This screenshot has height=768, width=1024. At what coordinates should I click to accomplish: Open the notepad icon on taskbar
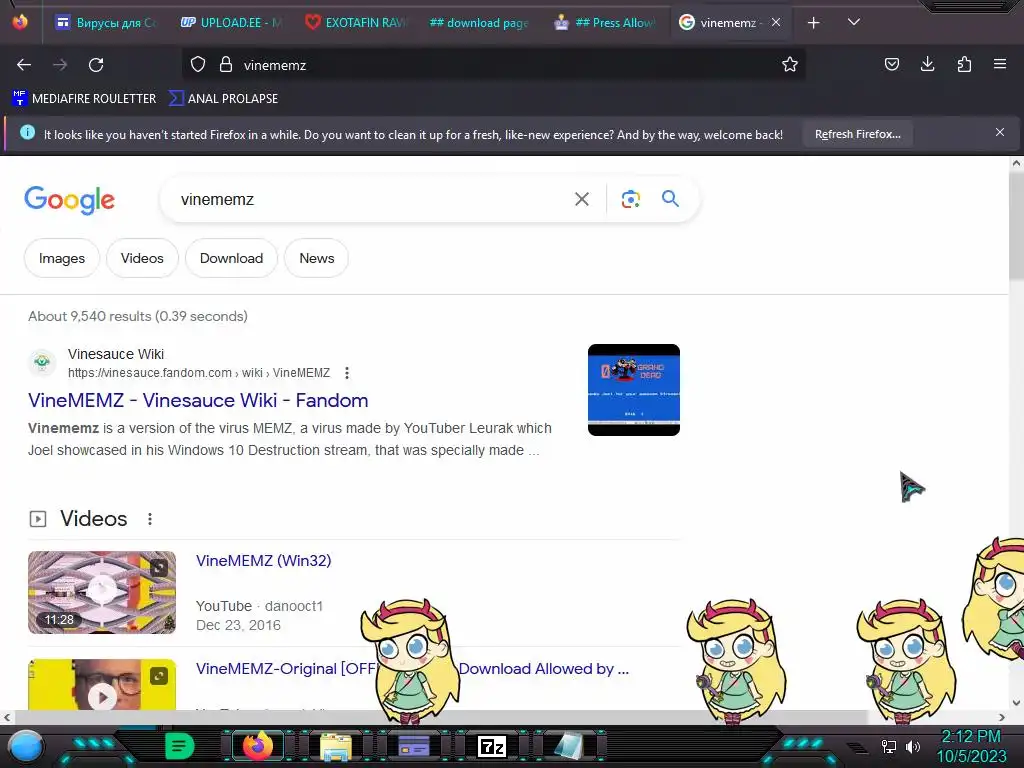[x=569, y=746]
